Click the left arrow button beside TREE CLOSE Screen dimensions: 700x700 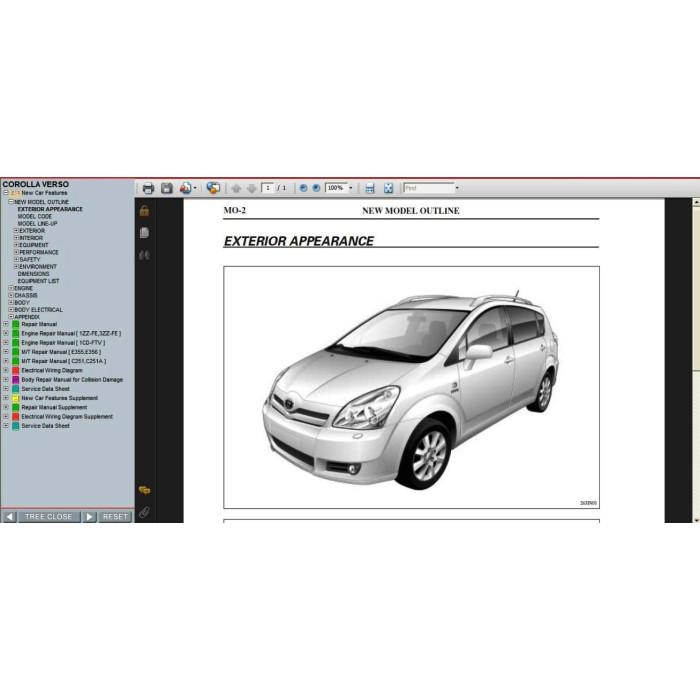(x=9, y=517)
